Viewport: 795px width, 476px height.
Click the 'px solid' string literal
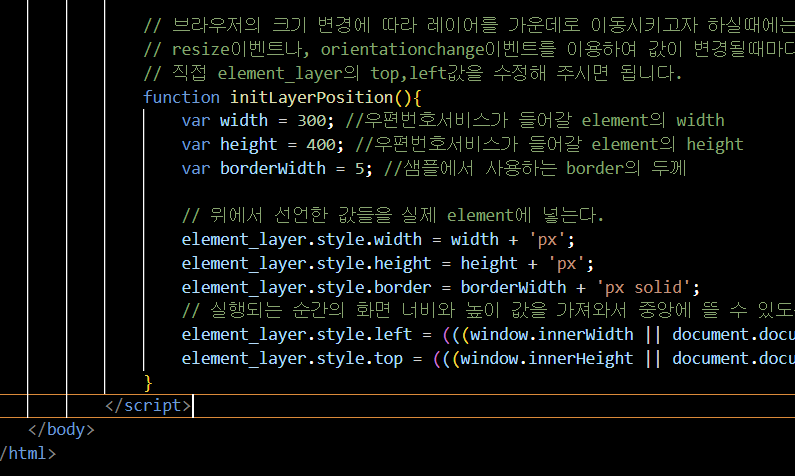(x=643, y=287)
